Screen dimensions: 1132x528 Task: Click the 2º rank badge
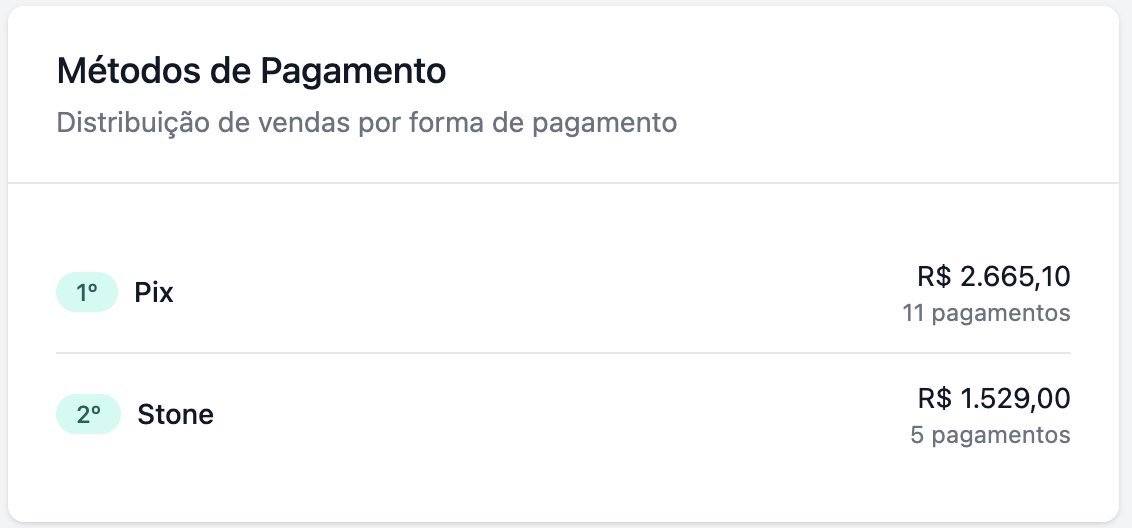tap(88, 414)
